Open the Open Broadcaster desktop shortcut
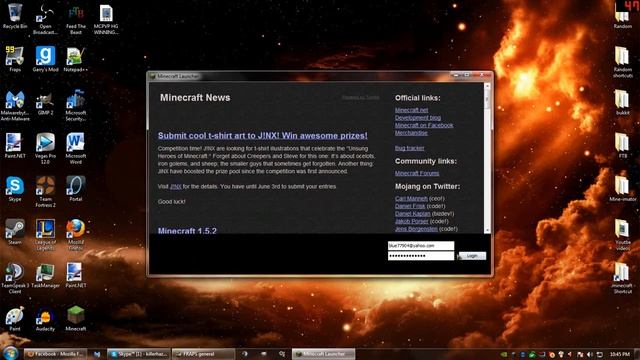The height and width of the screenshot is (360, 640). coord(45,19)
